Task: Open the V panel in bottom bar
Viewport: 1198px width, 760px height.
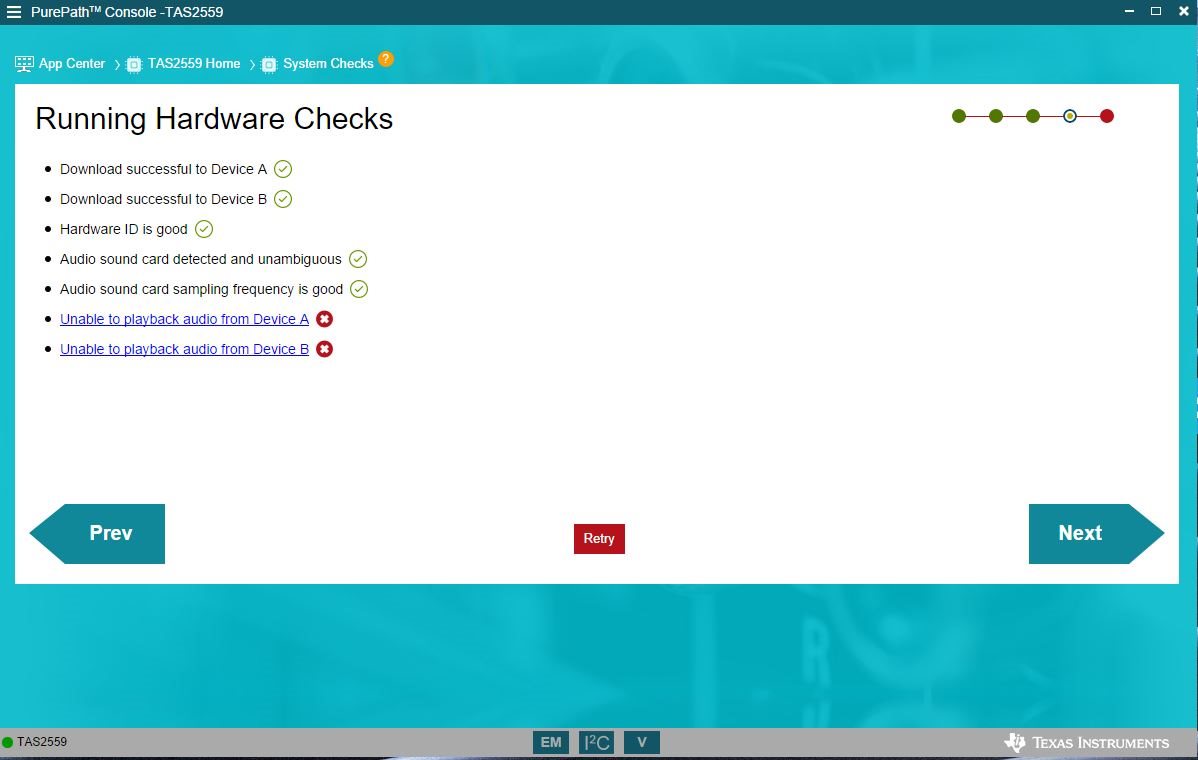Action: (x=642, y=742)
